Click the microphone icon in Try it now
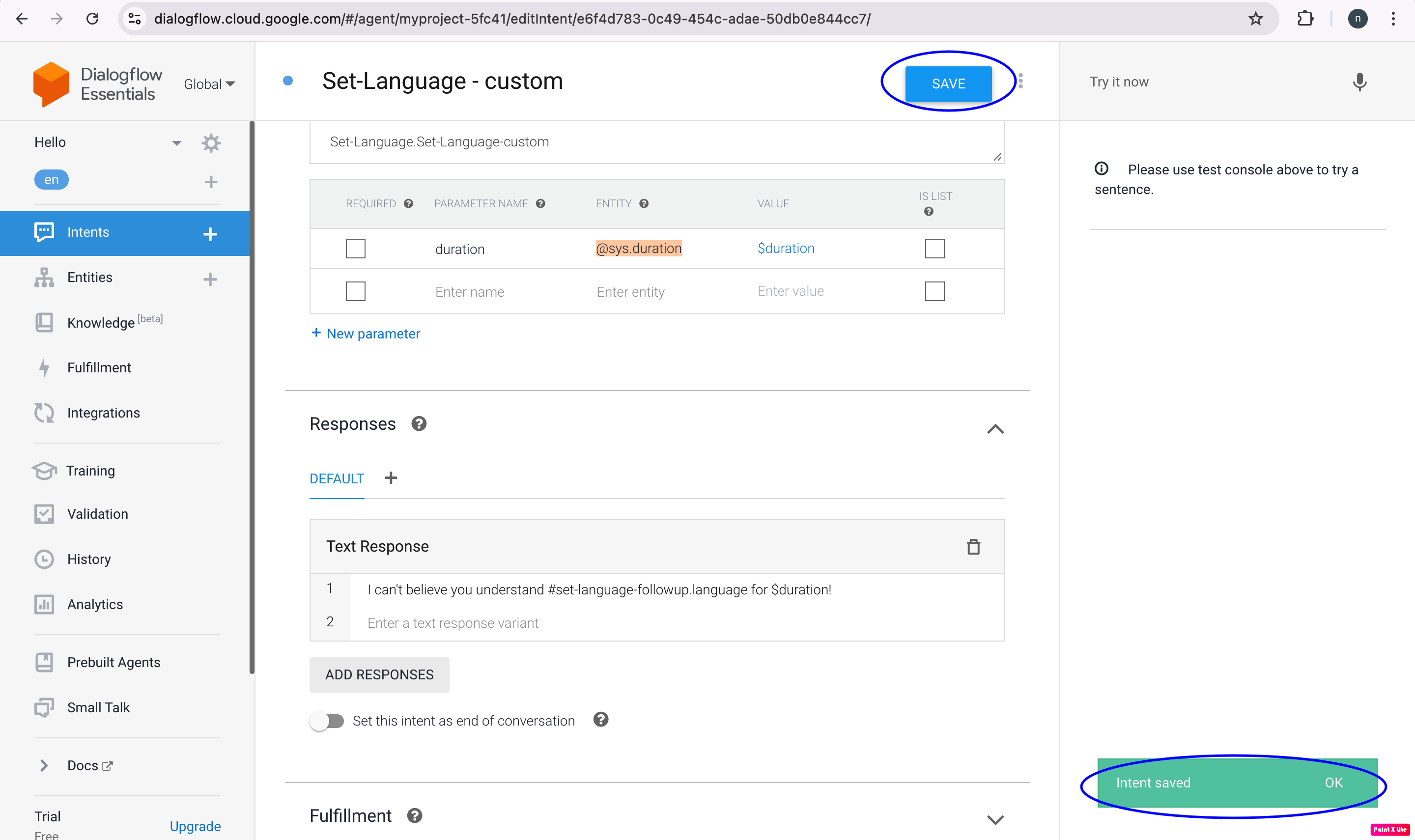1415x840 pixels. pyautogui.click(x=1359, y=83)
